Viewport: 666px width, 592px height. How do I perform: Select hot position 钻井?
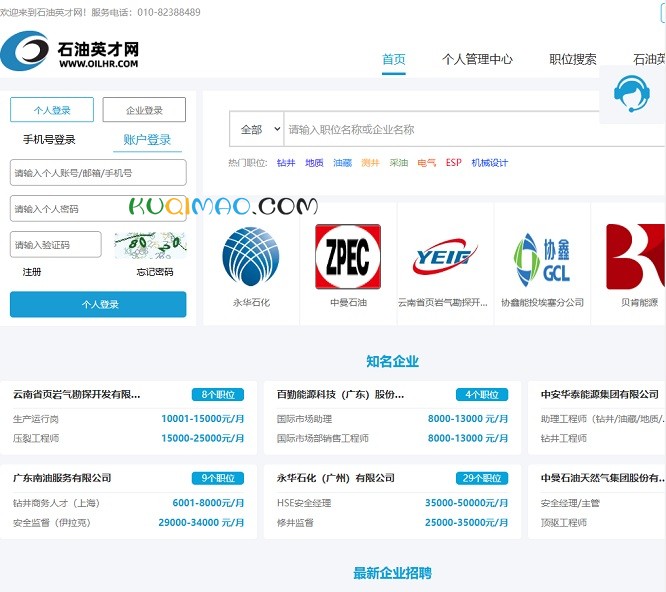pos(285,163)
